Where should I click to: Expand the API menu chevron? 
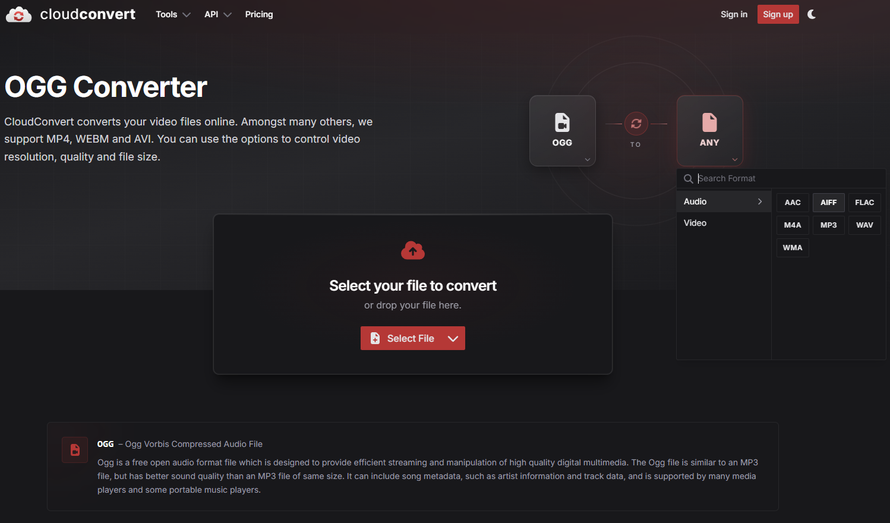[x=228, y=15]
